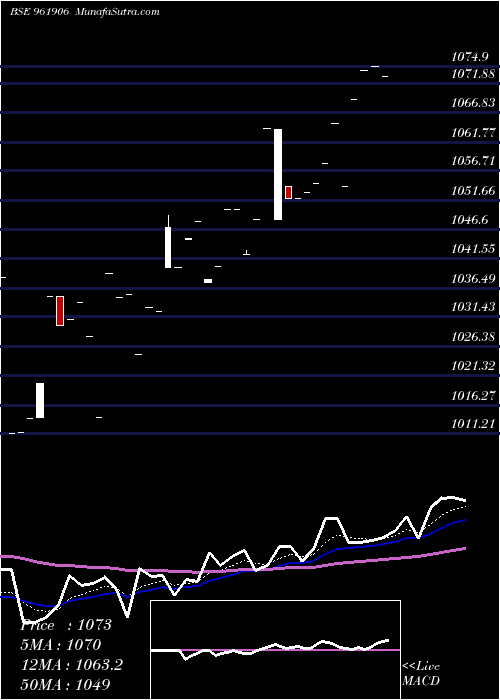Select the 1074.9 price axis label

(469, 57)
